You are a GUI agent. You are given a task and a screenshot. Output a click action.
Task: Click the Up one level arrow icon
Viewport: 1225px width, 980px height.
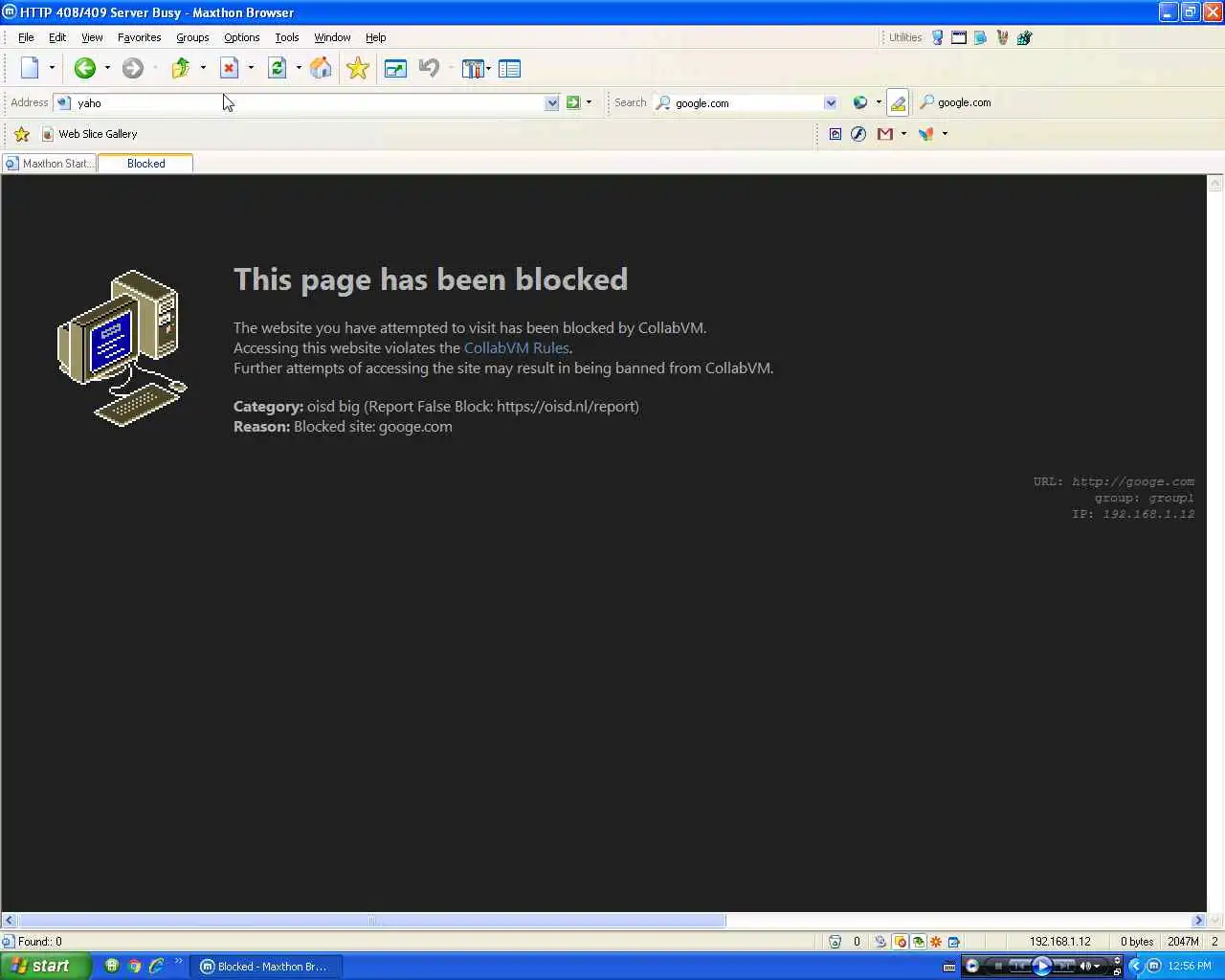coord(181,68)
